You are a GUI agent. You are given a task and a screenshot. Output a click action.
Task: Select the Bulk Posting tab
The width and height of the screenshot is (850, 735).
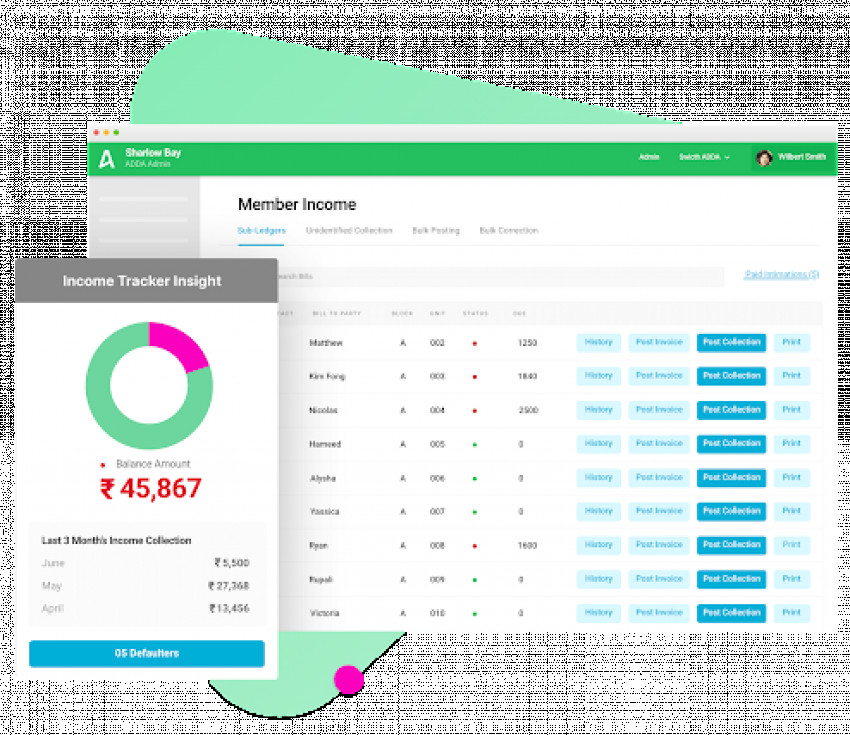tap(436, 231)
